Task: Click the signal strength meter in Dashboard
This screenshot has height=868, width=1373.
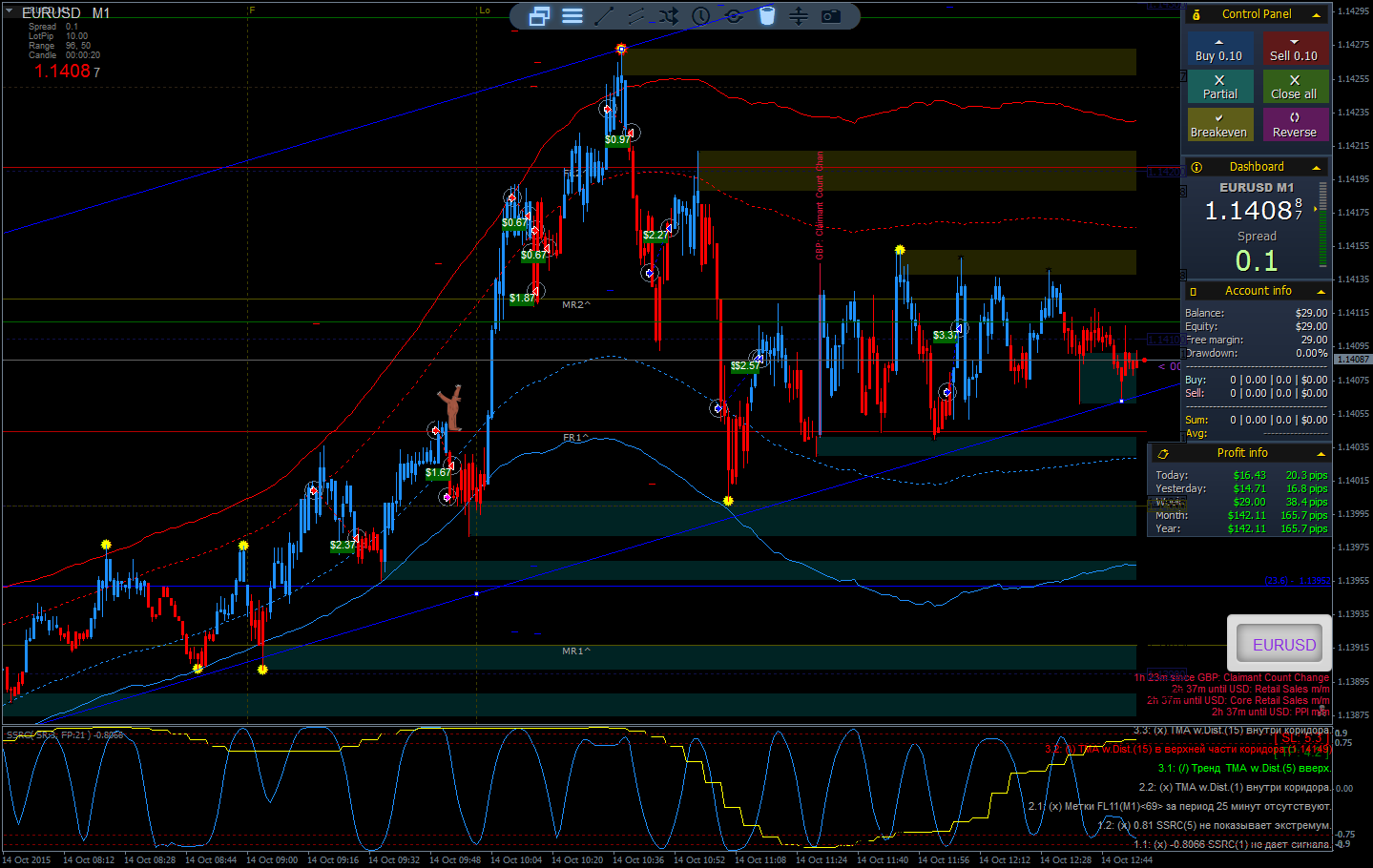Action: pos(1322,225)
